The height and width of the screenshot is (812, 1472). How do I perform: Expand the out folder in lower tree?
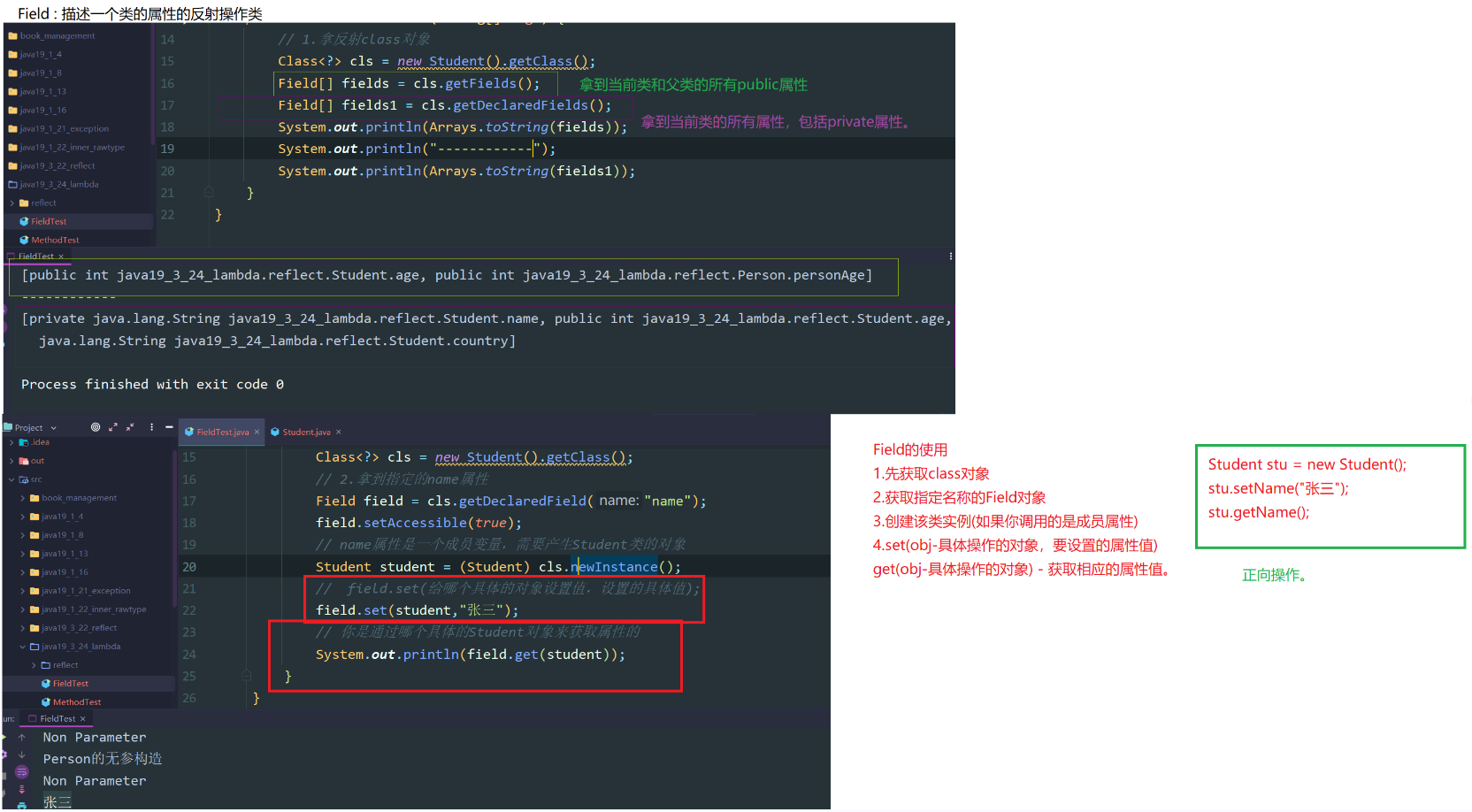[11, 461]
